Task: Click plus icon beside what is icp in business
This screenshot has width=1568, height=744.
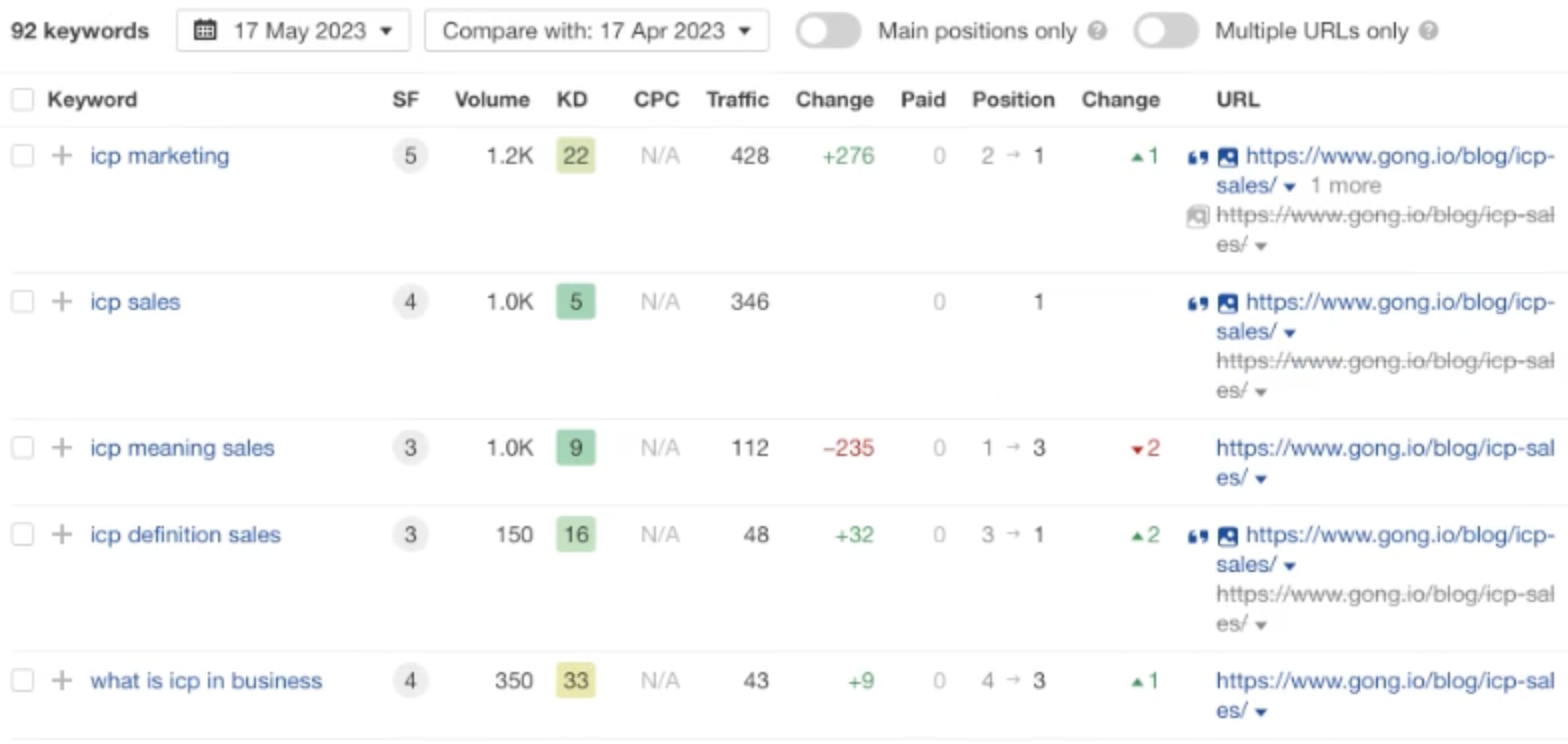Action: click(62, 681)
